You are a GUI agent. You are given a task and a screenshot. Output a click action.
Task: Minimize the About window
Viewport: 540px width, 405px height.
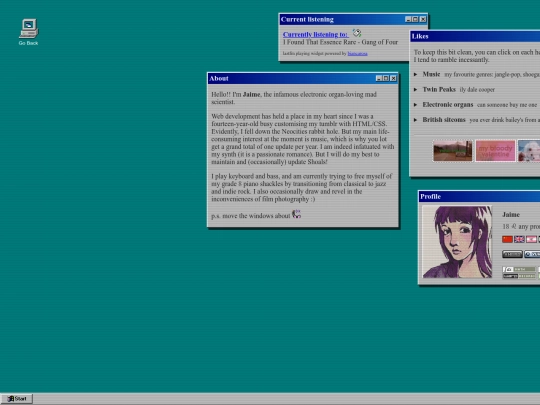coord(379,79)
